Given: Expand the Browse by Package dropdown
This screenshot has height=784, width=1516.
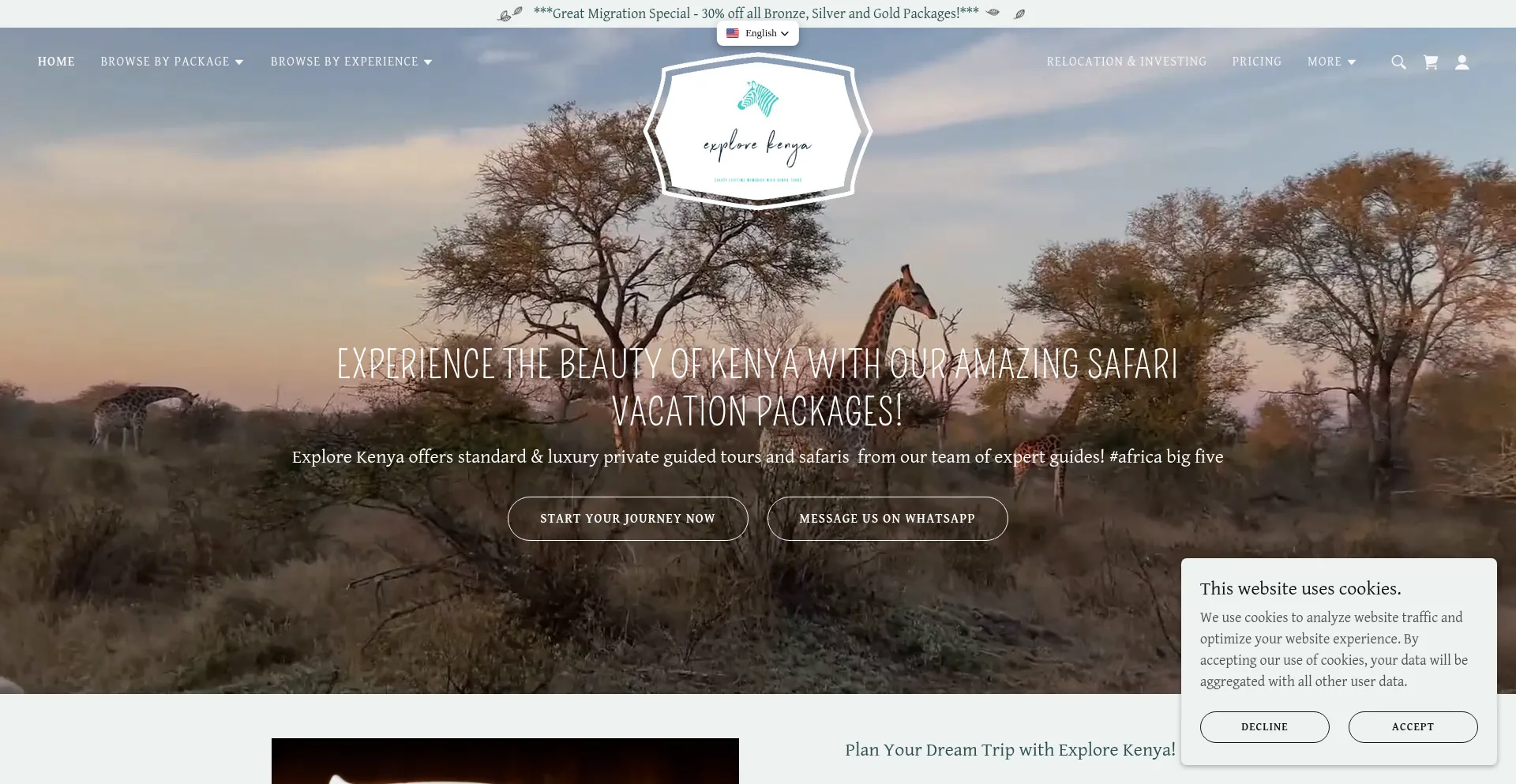Looking at the screenshot, I should [x=172, y=62].
